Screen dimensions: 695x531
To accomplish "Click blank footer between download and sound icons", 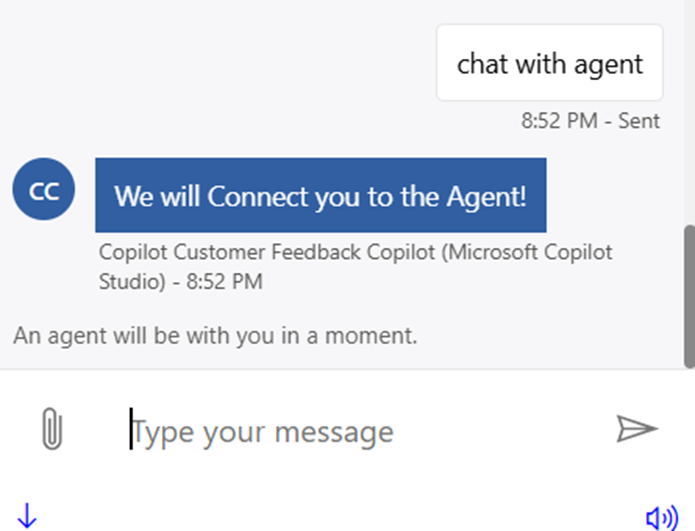I will pos(340,516).
